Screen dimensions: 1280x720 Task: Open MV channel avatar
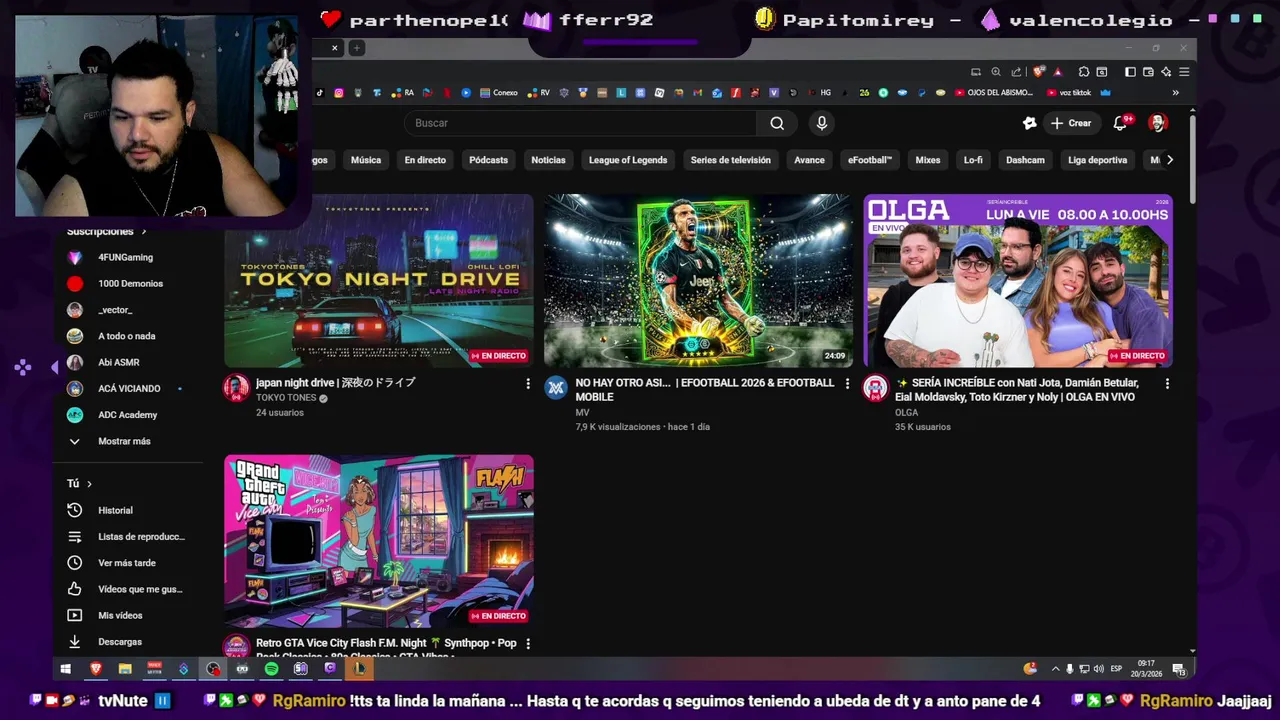point(556,388)
